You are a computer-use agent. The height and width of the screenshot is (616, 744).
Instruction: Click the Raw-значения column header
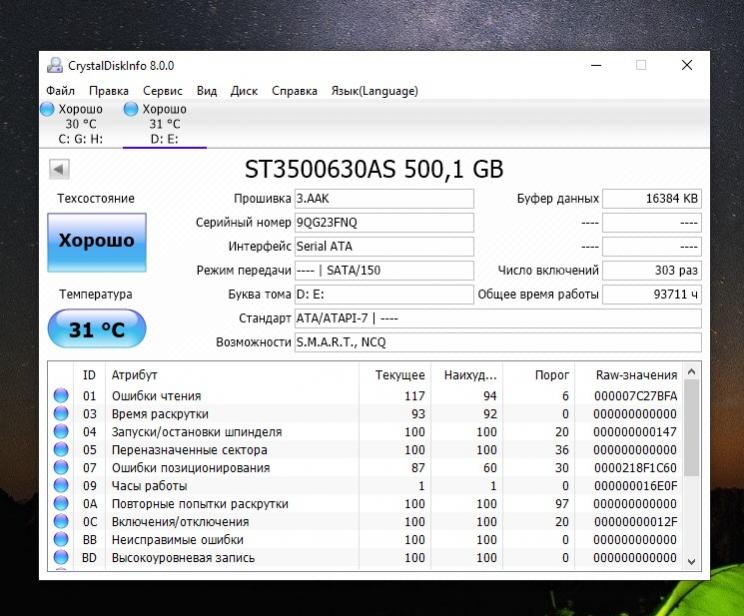tap(628, 374)
